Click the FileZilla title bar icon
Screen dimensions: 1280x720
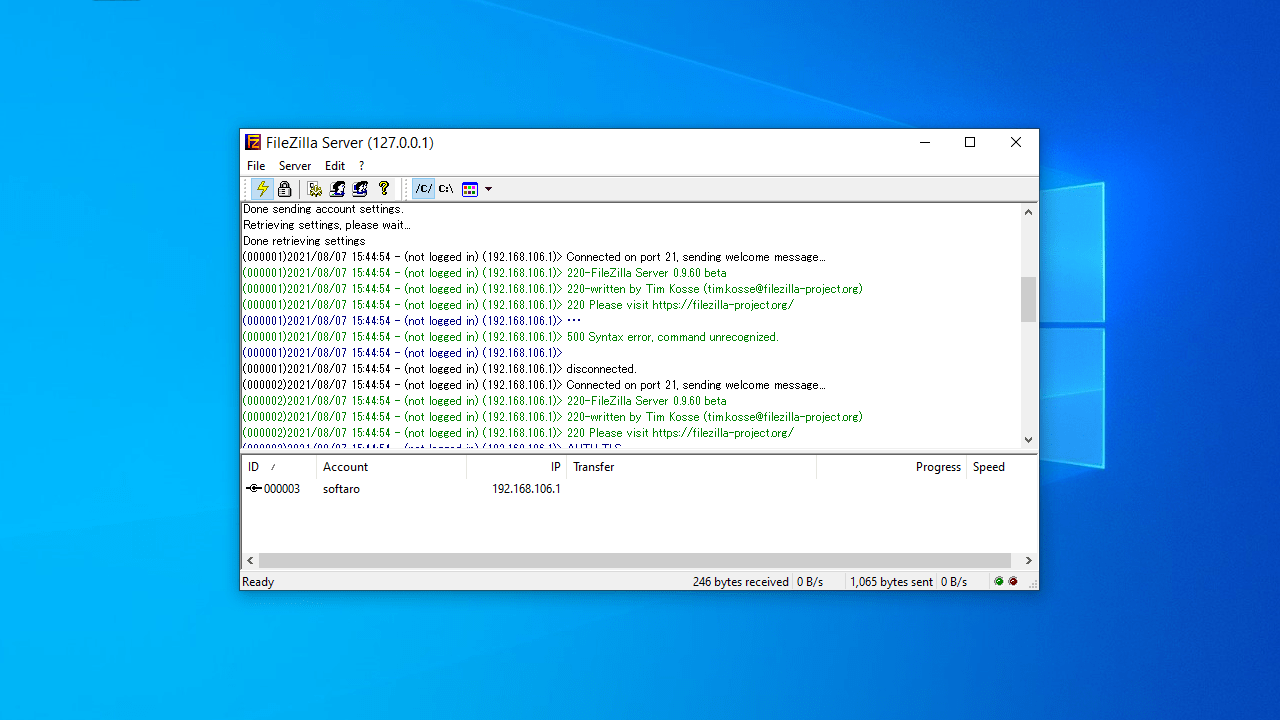(x=254, y=142)
